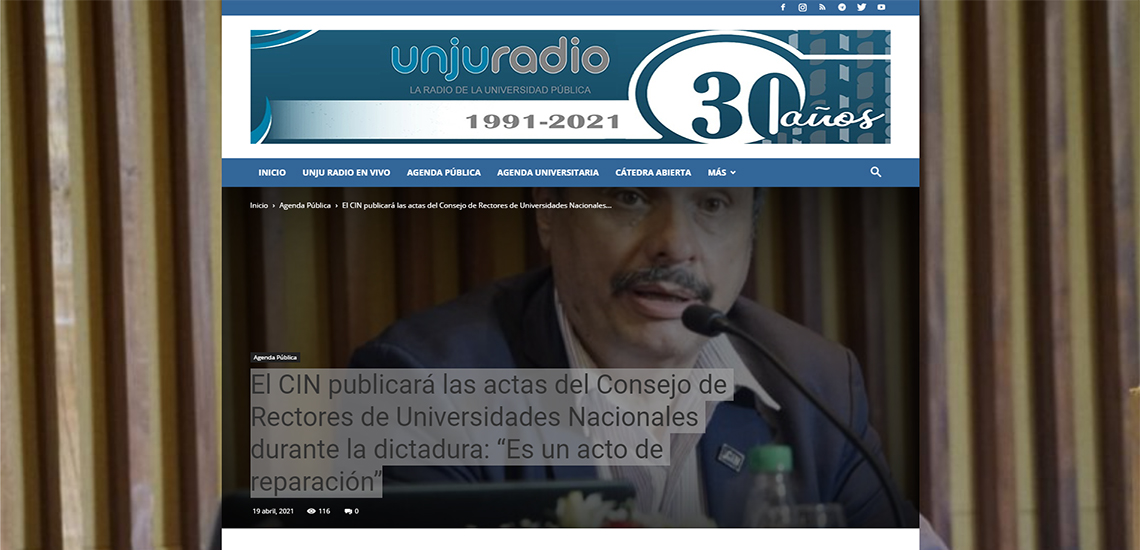This screenshot has width=1140, height=550.
Task: Click the search magnifier icon
Action: [x=875, y=172]
